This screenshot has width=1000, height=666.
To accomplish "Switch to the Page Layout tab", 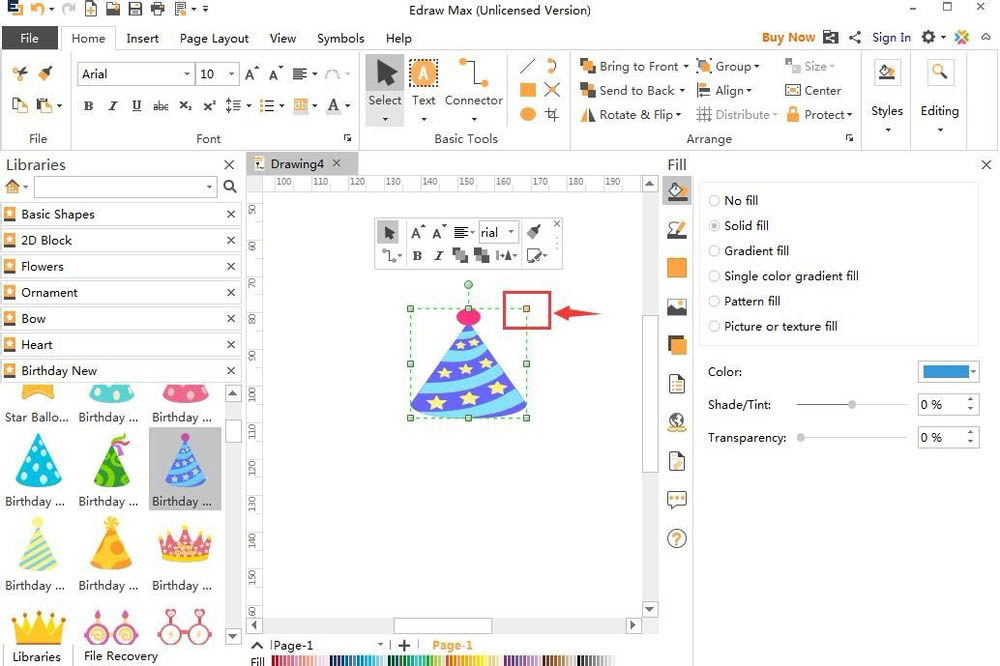I will [214, 38].
